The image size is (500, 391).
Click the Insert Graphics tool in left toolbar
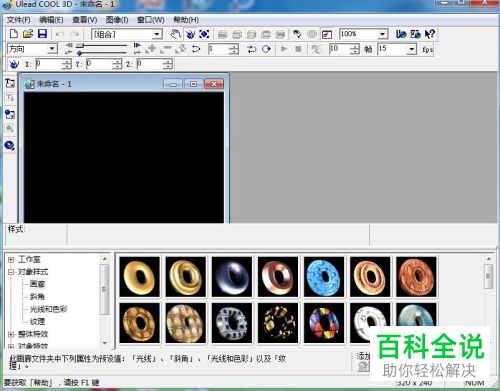click(x=10, y=114)
